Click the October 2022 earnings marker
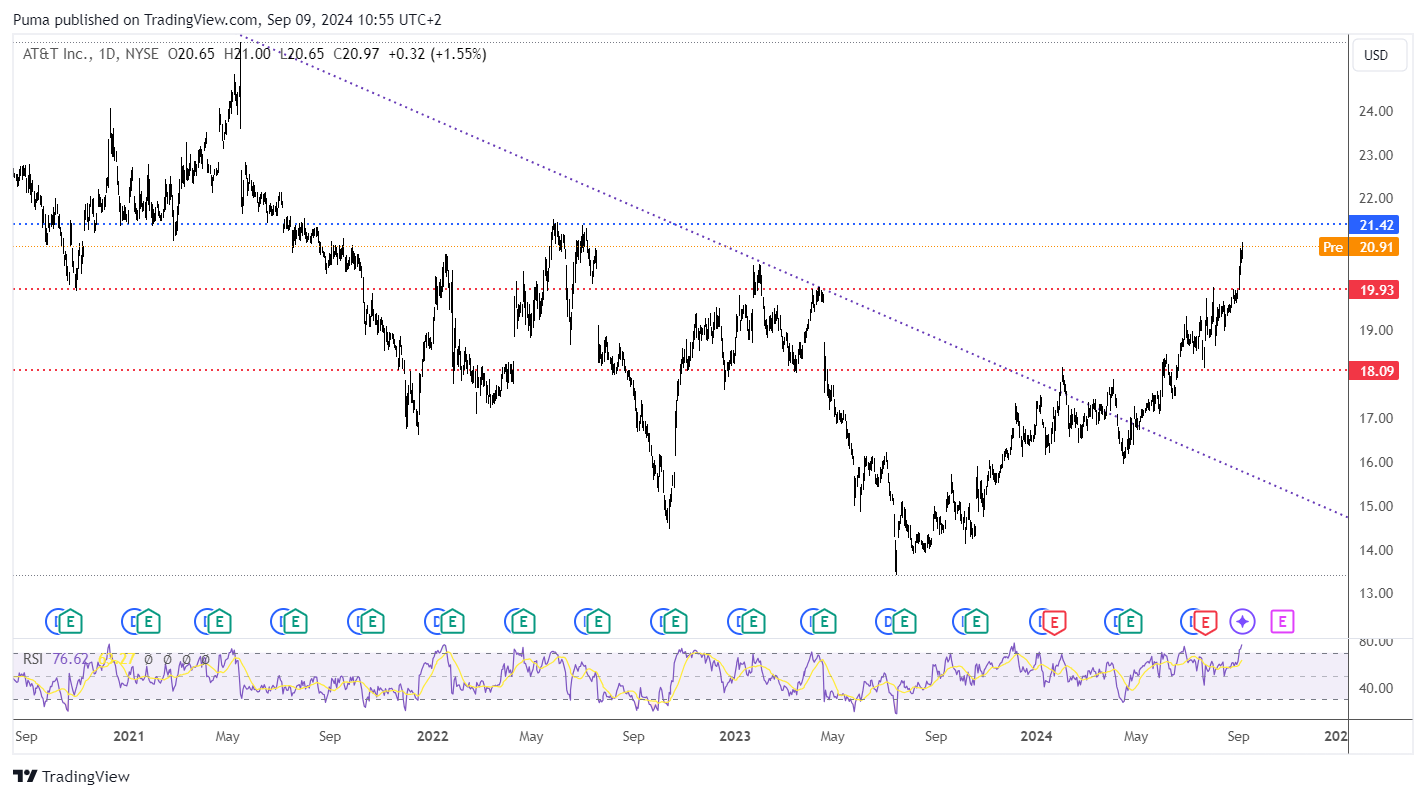 (x=677, y=622)
